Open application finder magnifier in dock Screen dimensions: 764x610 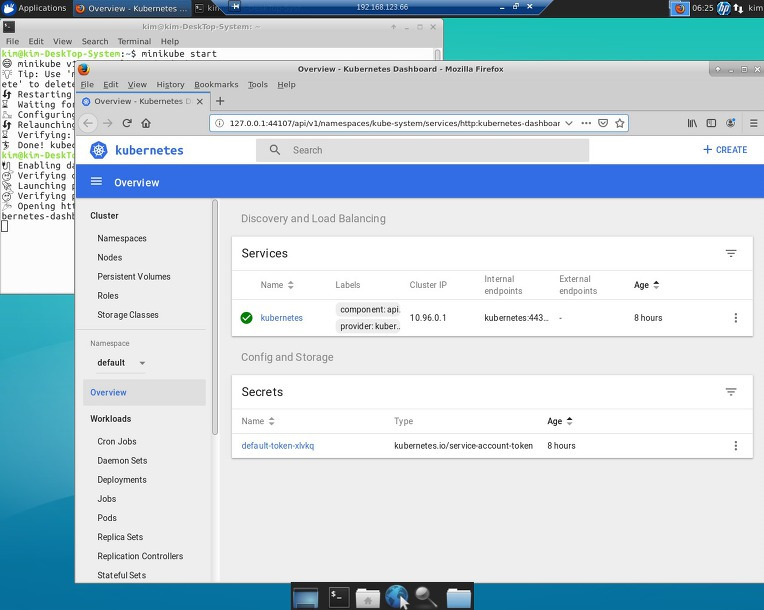coord(426,597)
